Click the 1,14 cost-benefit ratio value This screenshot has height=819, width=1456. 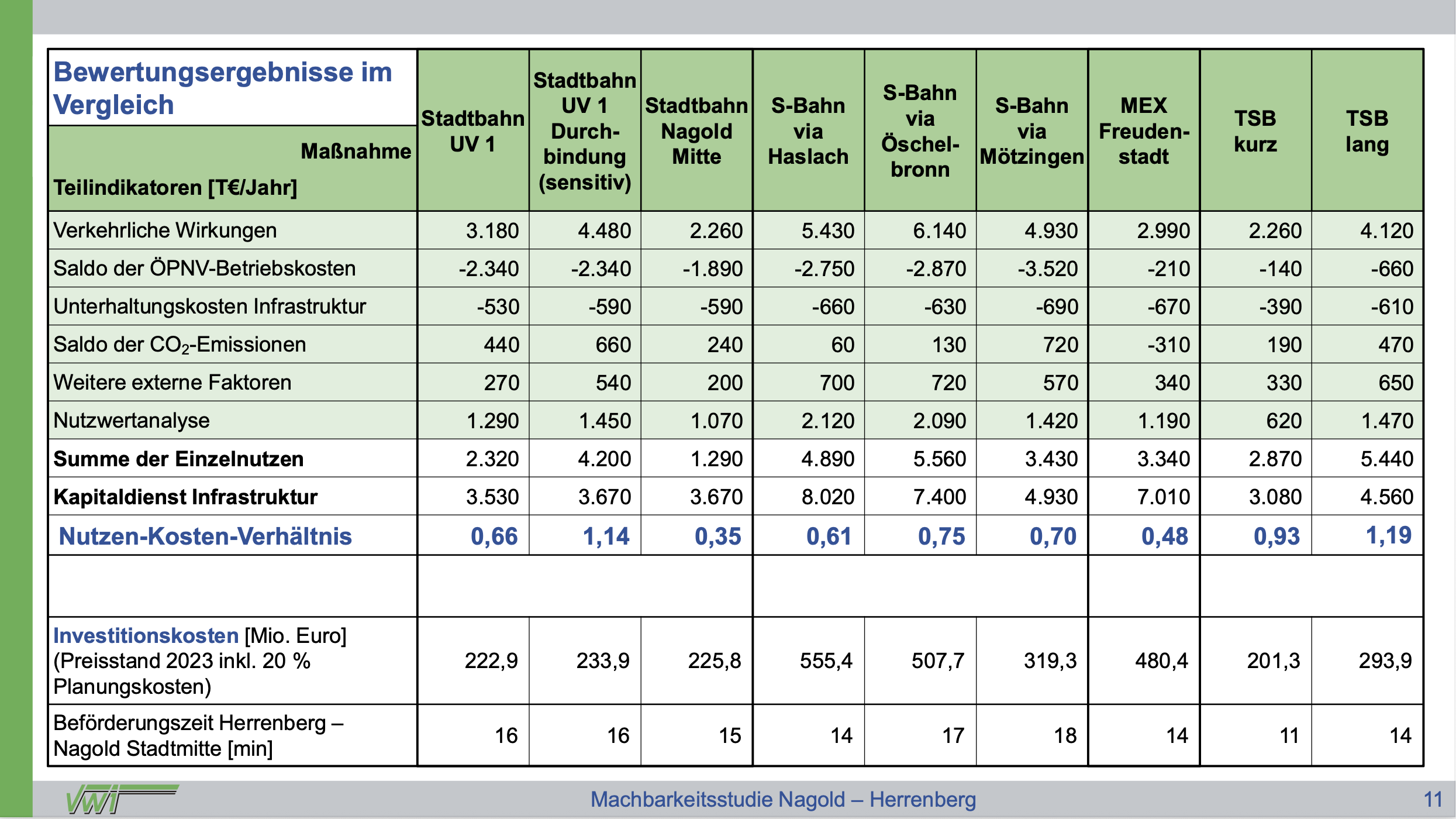(606, 536)
